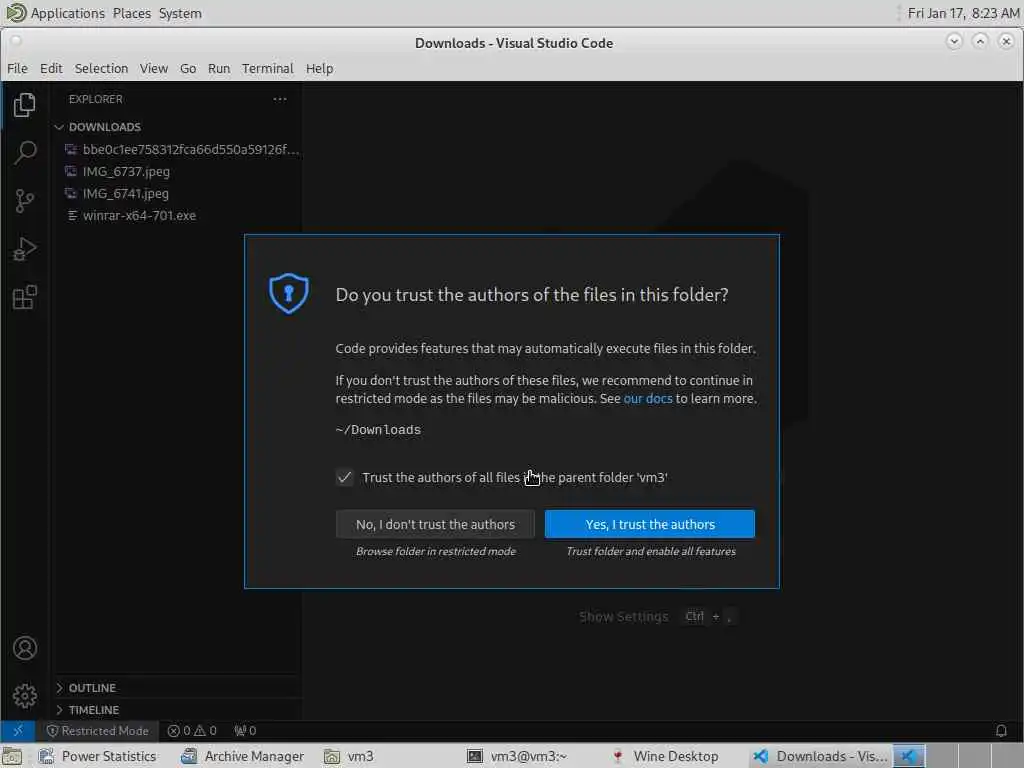1024x768 pixels.
Task: Click the ports forwarded indicator showing 0
Action: pyautogui.click(x=245, y=731)
